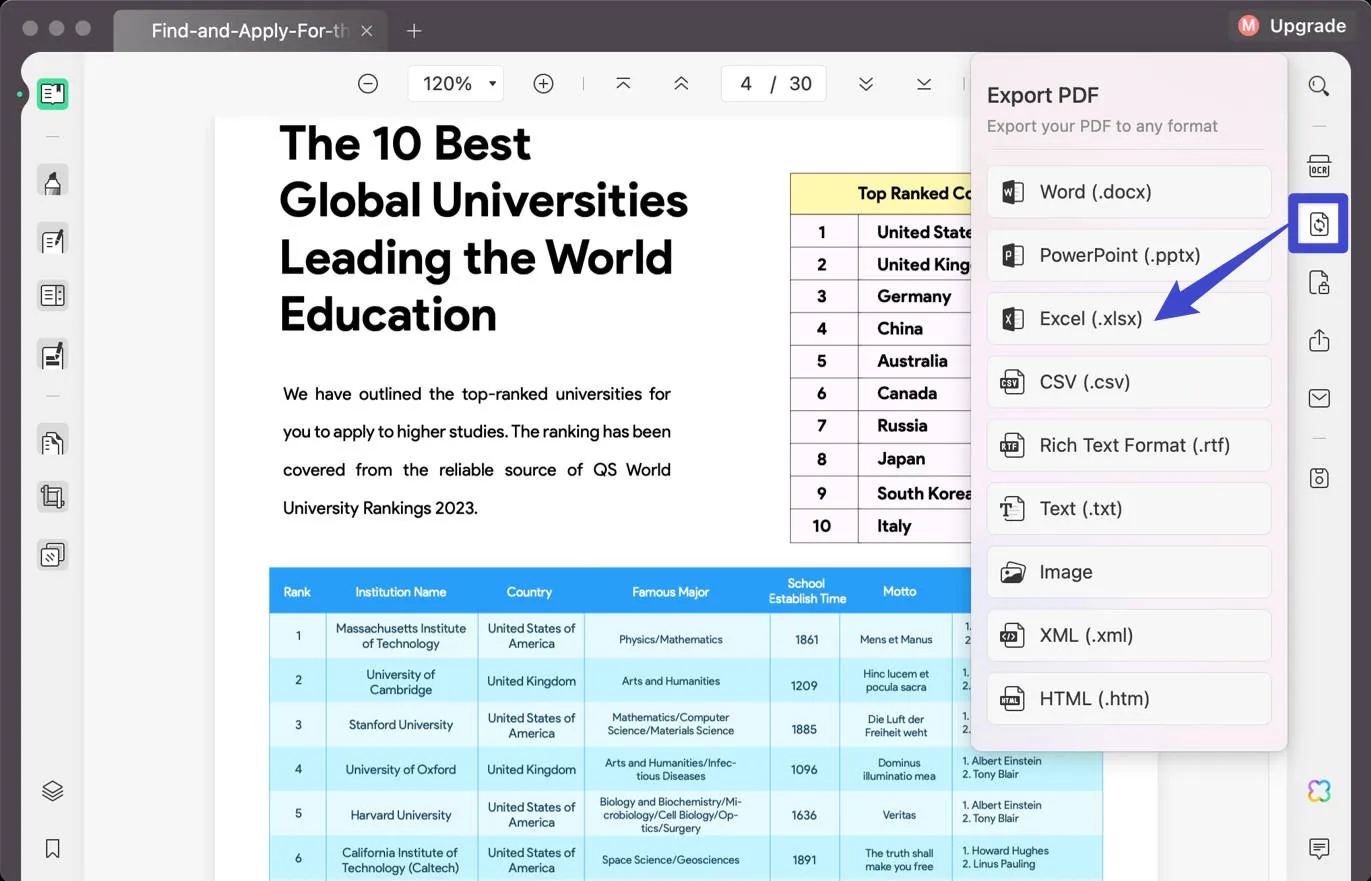Click the 'Germany' row in ranked countries
The image size is (1371, 881).
click(x=880, y=296)
